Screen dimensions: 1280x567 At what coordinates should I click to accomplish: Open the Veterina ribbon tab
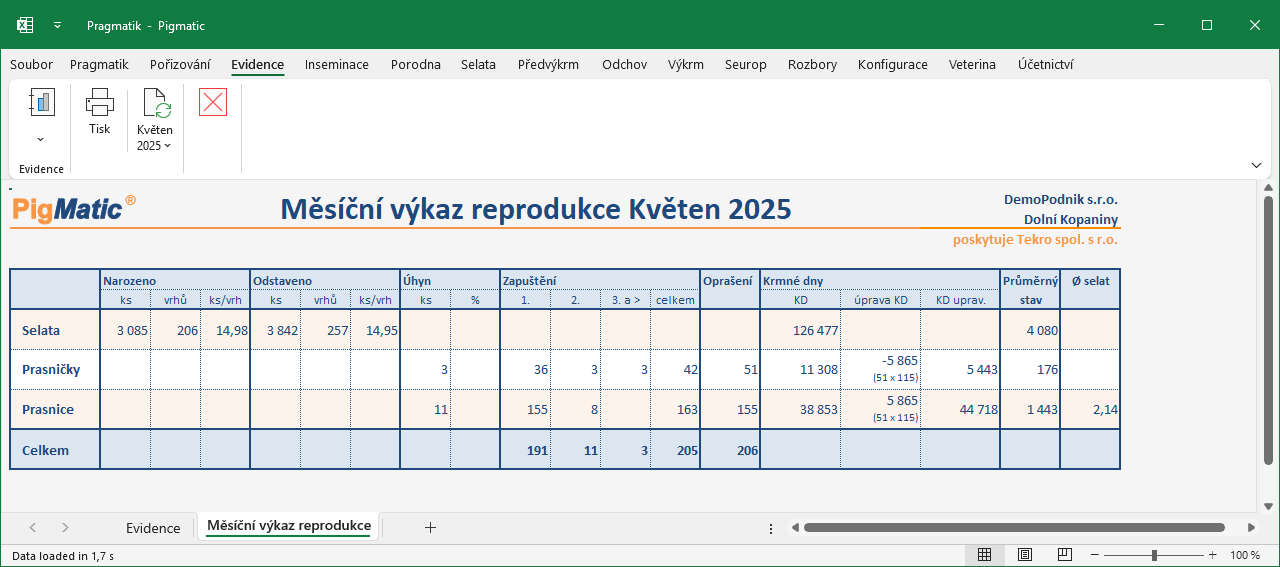click(972, 65)
